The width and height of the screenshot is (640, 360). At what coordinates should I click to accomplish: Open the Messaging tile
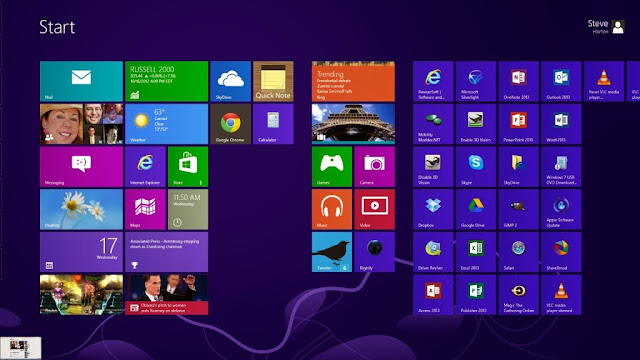coord(81,167)
